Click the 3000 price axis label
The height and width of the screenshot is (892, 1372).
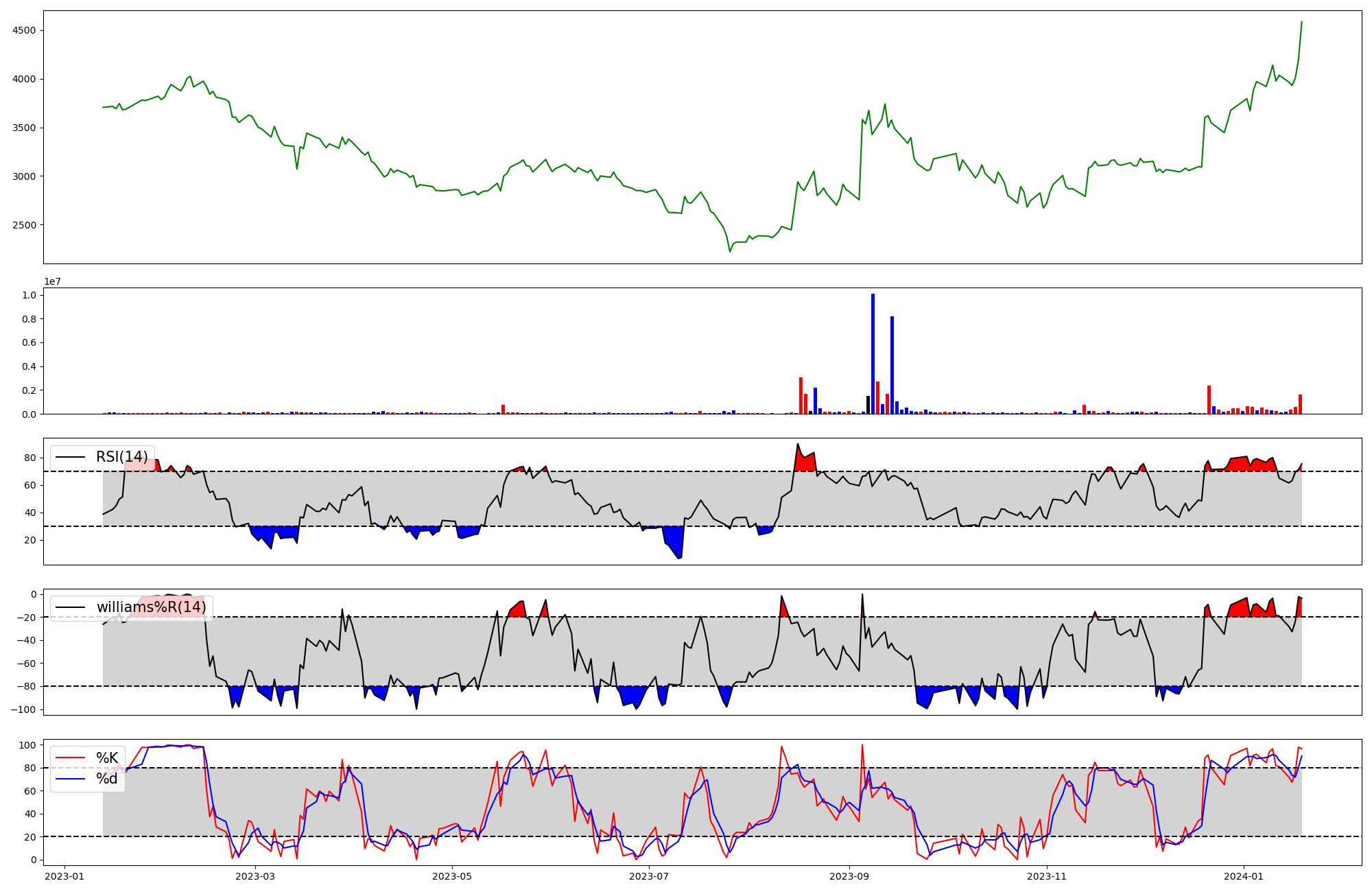24,176
